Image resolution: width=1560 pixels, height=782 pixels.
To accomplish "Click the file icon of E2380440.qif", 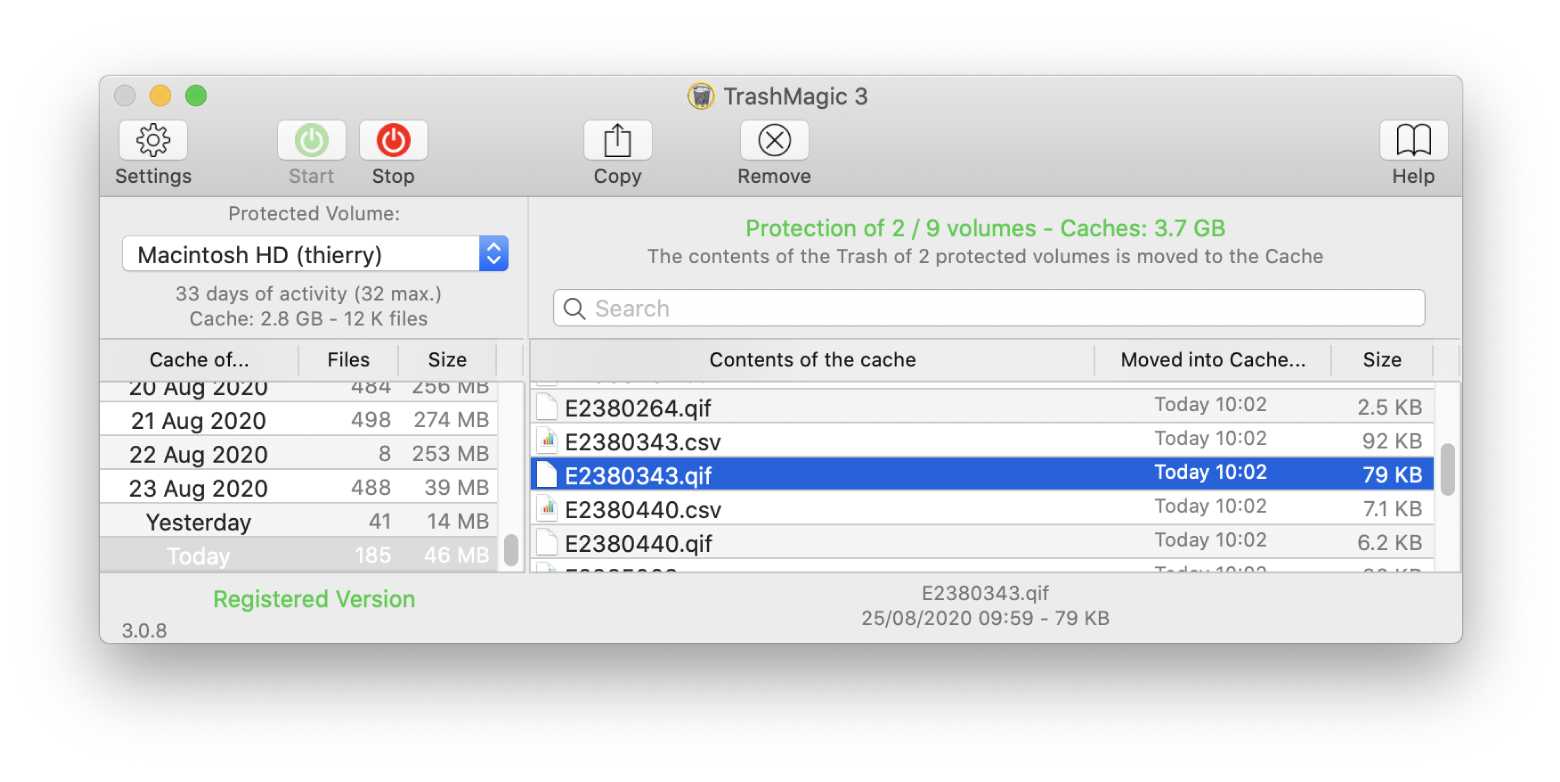I will 546,543.
